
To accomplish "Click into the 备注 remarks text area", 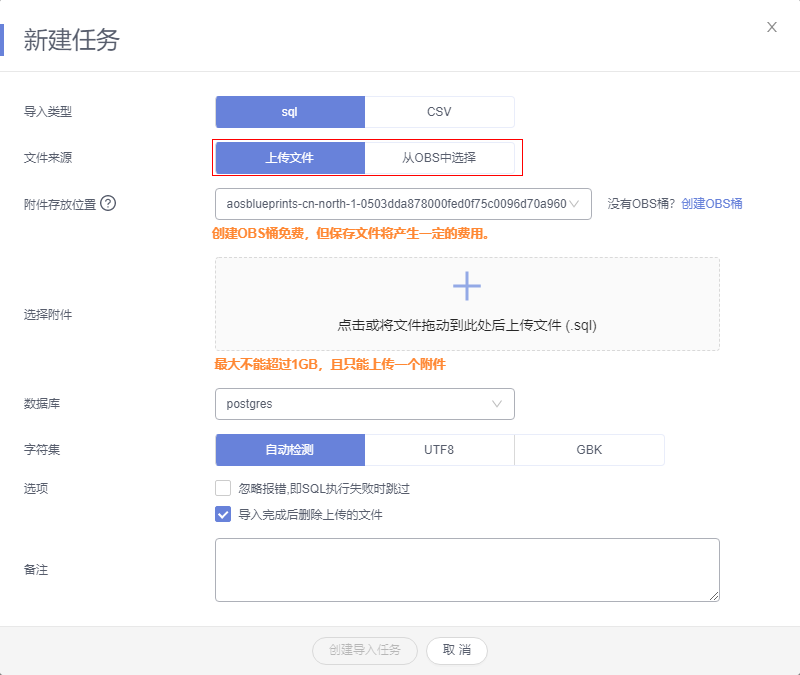I will [467, 570].
